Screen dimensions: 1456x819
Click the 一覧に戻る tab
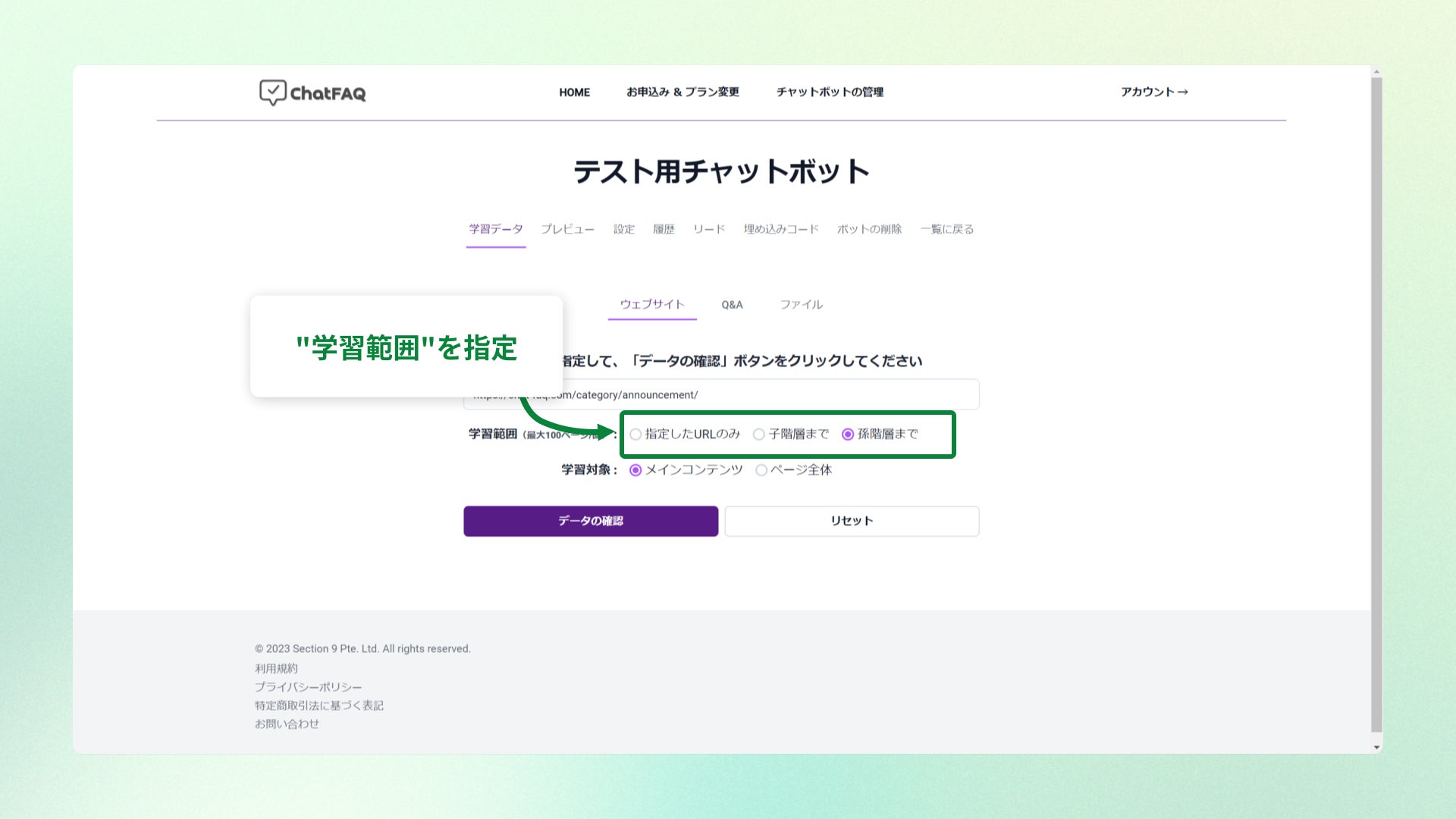point(946,229)
